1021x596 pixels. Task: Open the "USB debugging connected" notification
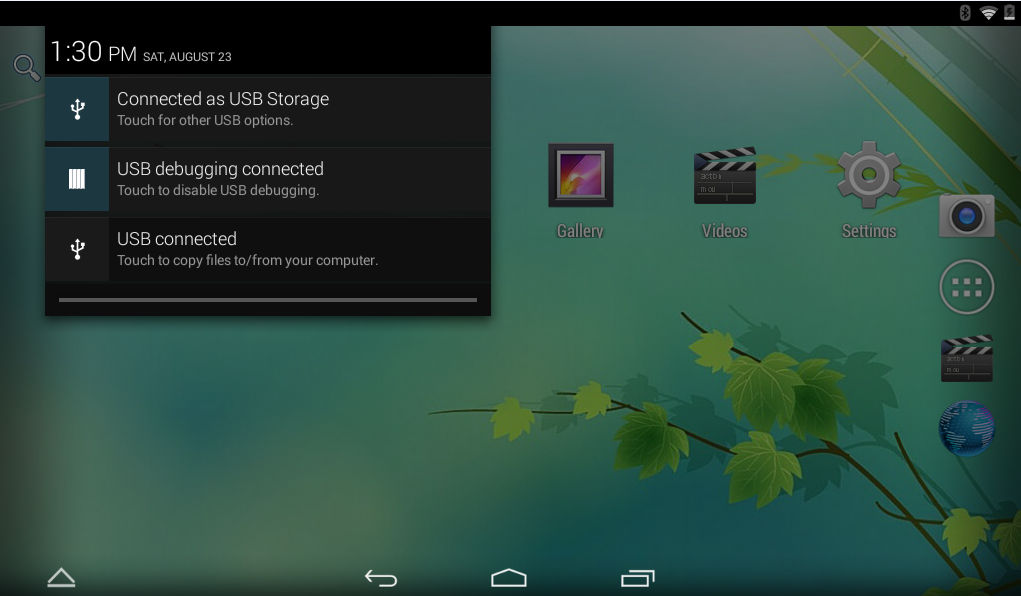click(x=268, y=179)
